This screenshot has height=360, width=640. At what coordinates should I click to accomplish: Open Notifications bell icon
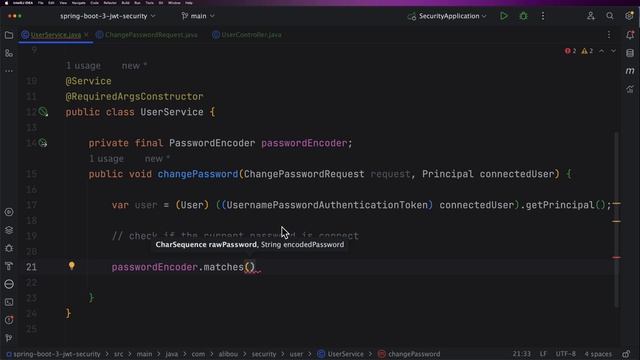(630, 35)
